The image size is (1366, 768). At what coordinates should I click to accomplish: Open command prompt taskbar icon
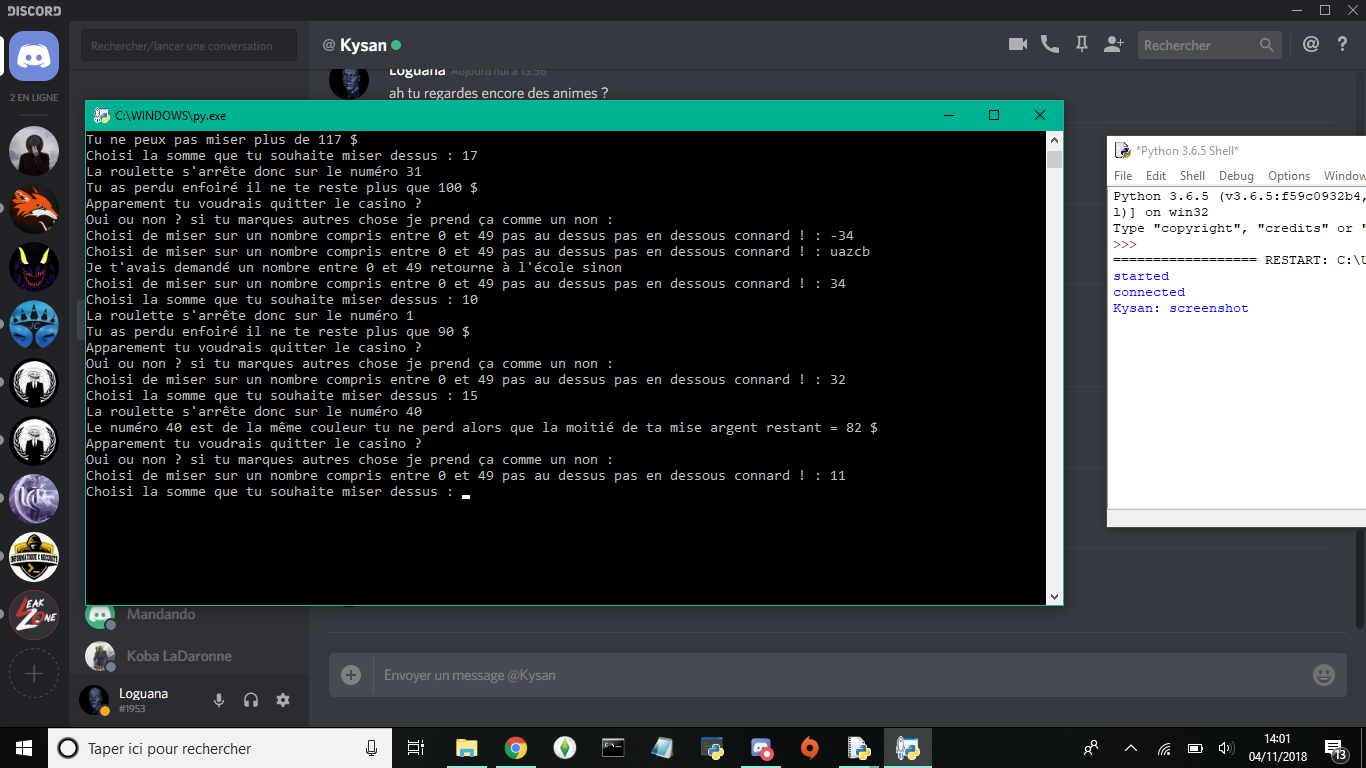click(x=613, y=748)
